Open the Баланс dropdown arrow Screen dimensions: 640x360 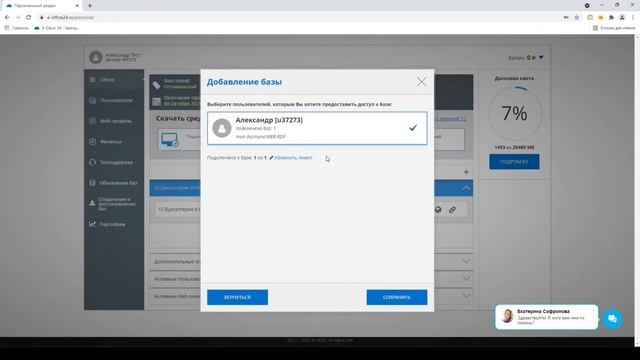[541, 58]
